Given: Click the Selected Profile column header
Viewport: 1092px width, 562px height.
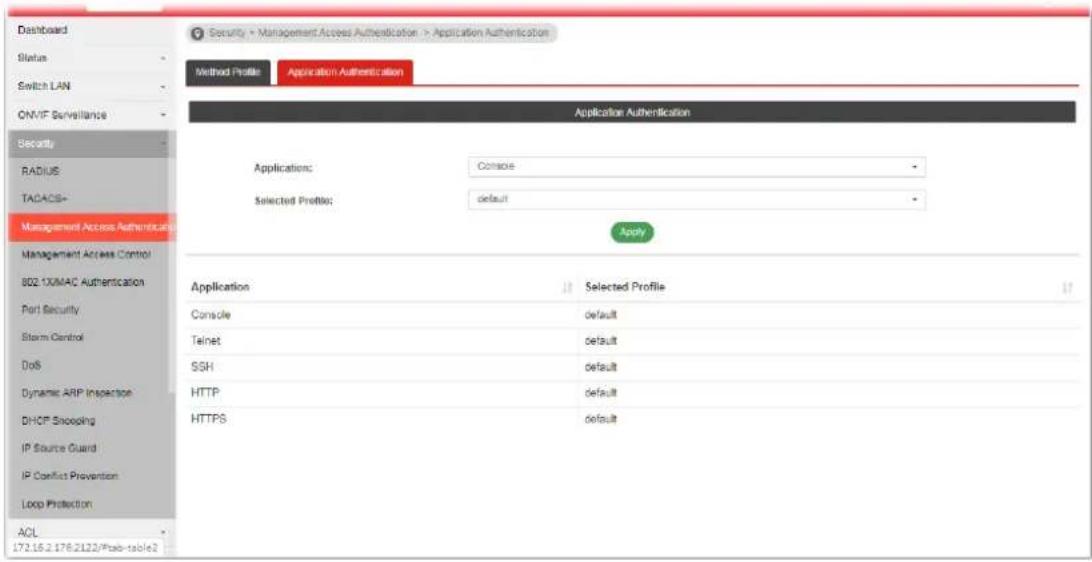Looking at the screenshot, I should 829,288.
